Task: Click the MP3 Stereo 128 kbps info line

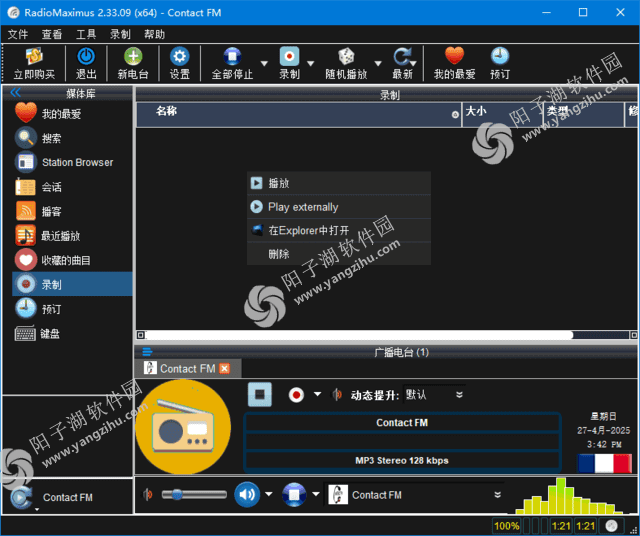Action: coord(402,460)
